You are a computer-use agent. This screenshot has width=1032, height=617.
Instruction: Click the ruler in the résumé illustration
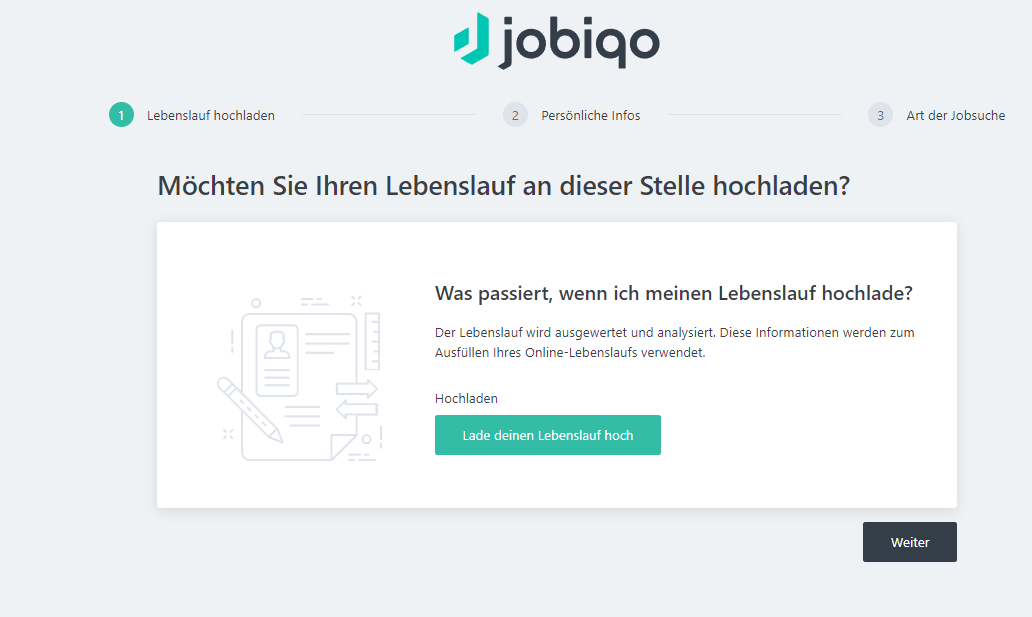pos(372,341)
